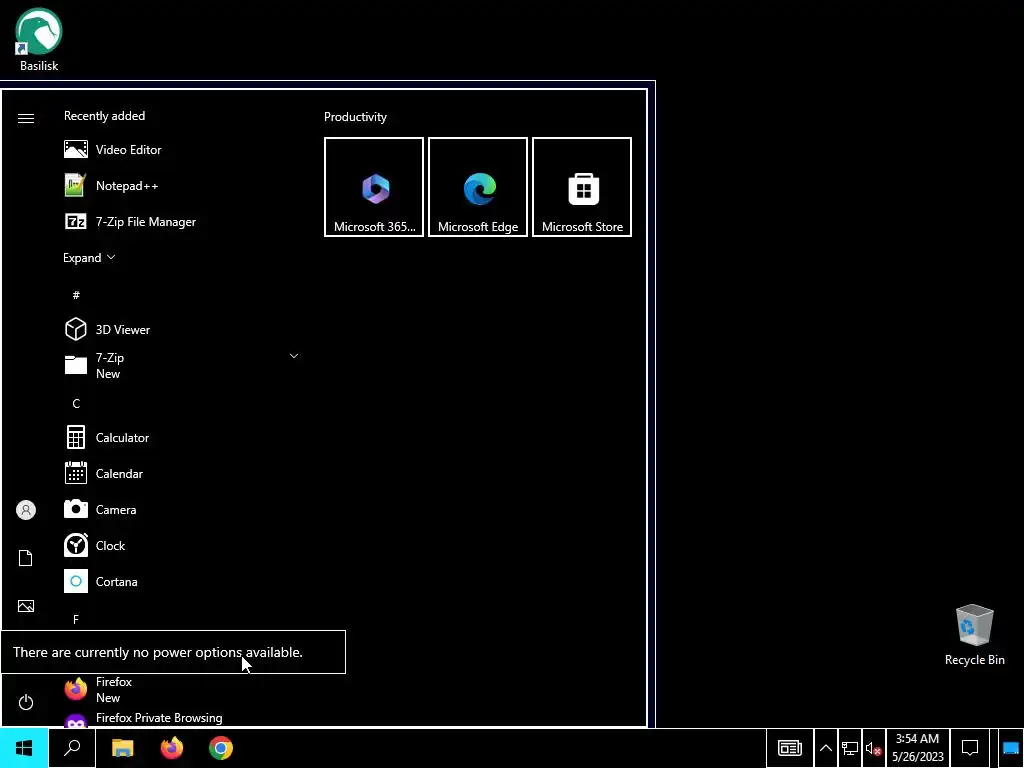The image size is (1024, 768).
Task: Open Pictures from Start sidebar
Action: 25,606
